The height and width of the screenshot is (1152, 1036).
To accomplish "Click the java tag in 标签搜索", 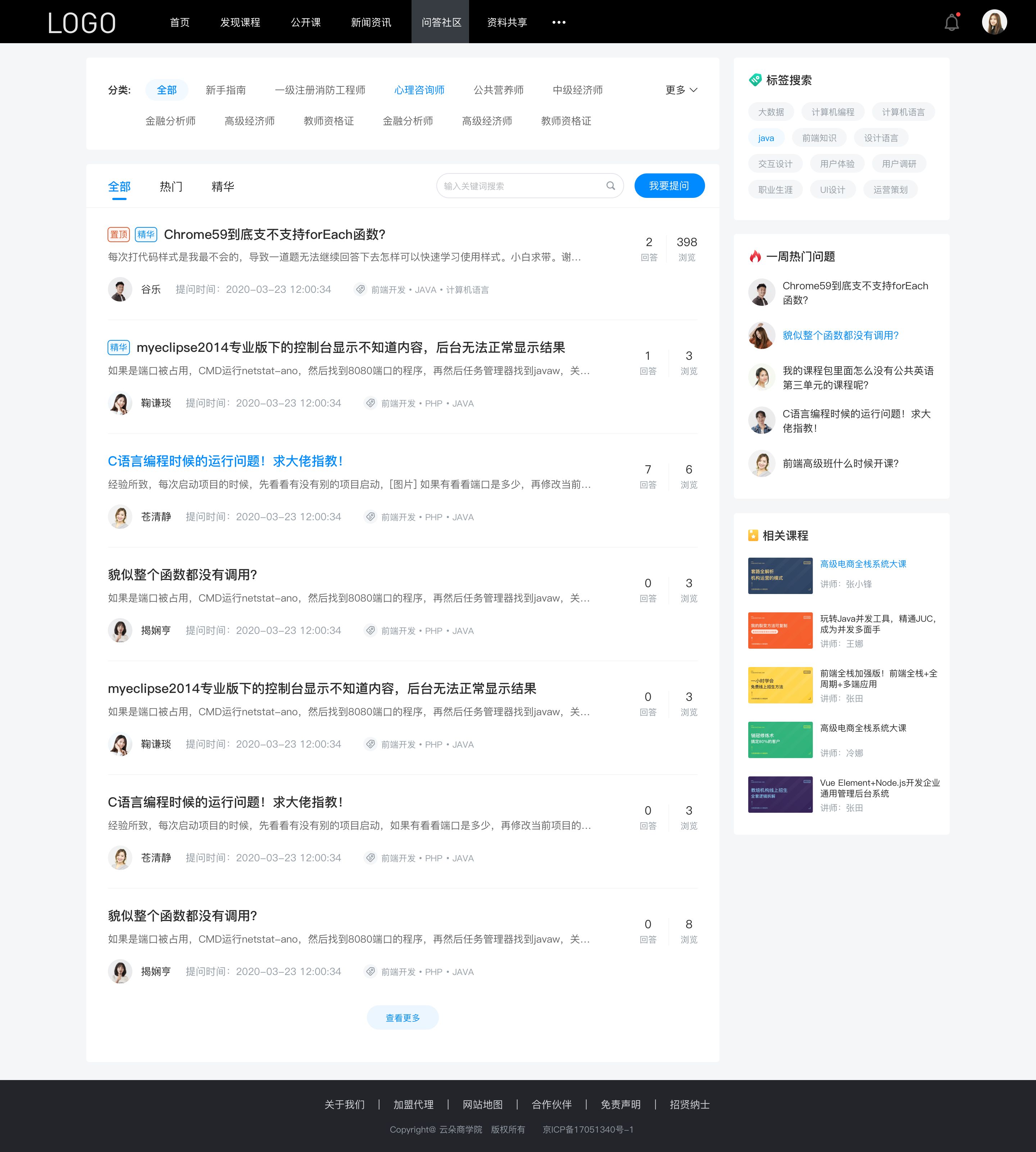I will click(766, 137).
